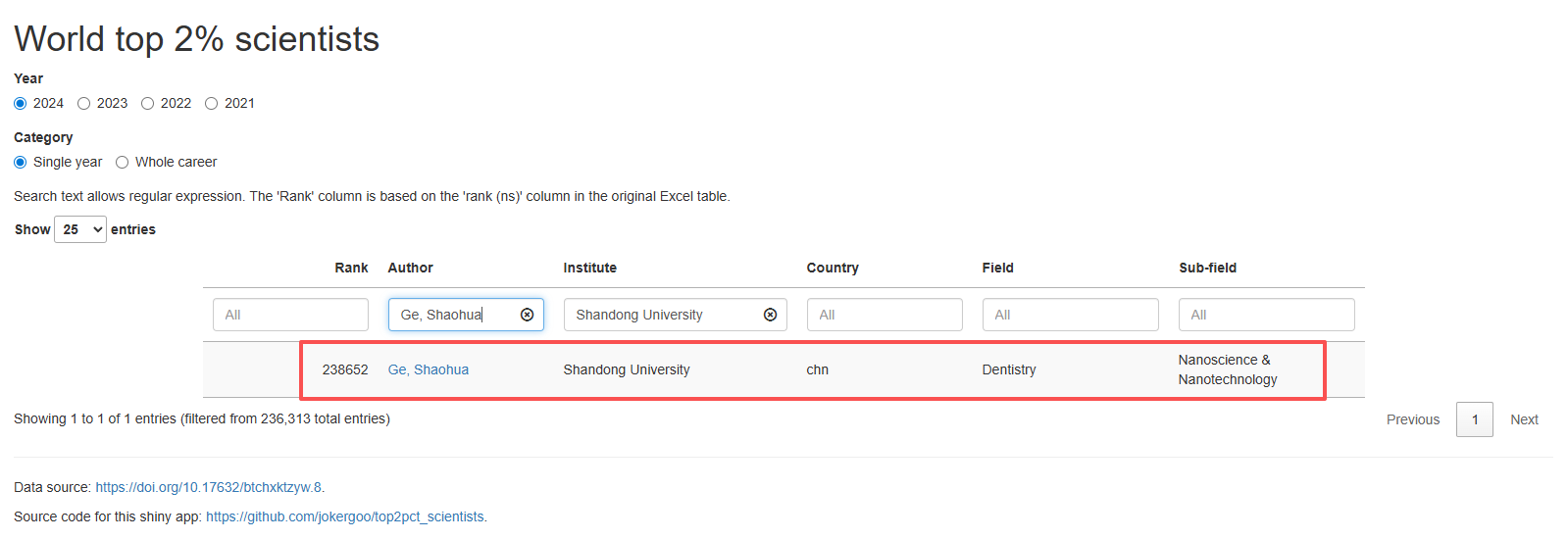The width and height of the screenshot is (1568, 540).
Task: Open the GitHub source code link
Action: tap(344, 516)
